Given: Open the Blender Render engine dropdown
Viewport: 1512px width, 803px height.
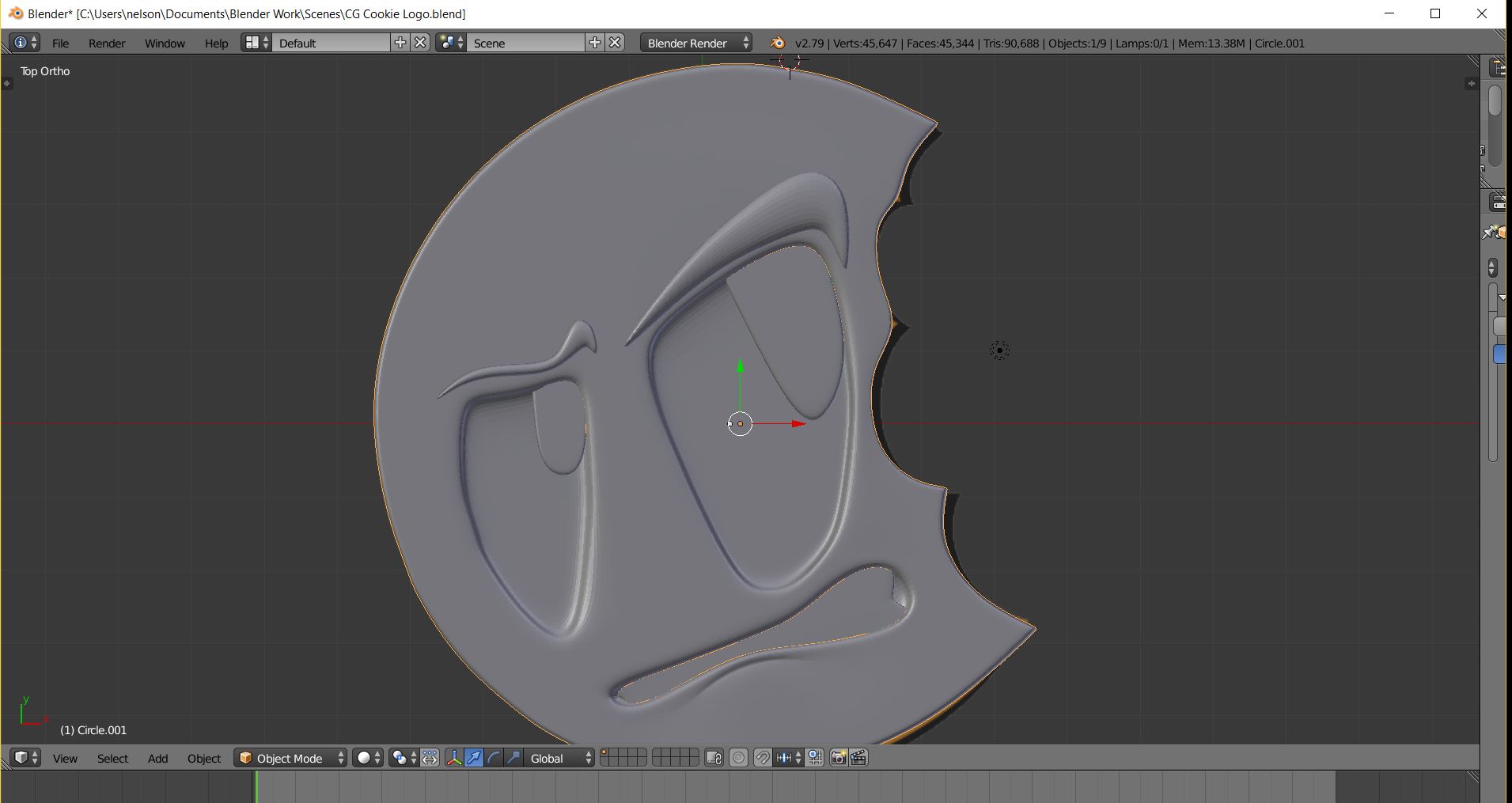Looking at the screenshot, I should [696, 43].
